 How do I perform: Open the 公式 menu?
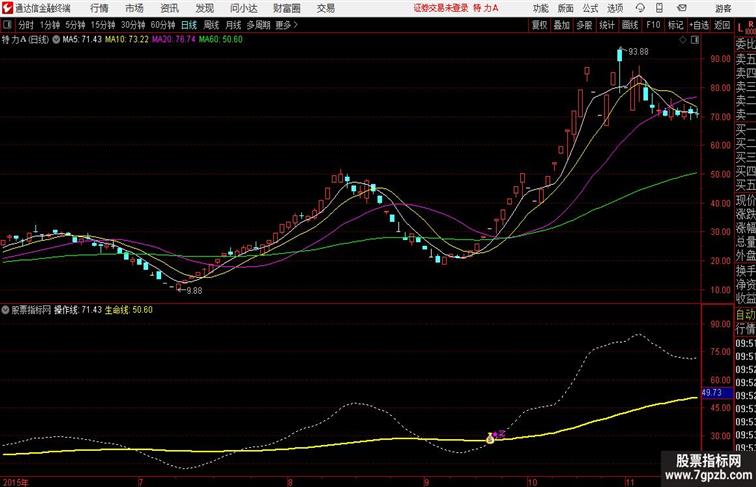click(x=590, y=8)
